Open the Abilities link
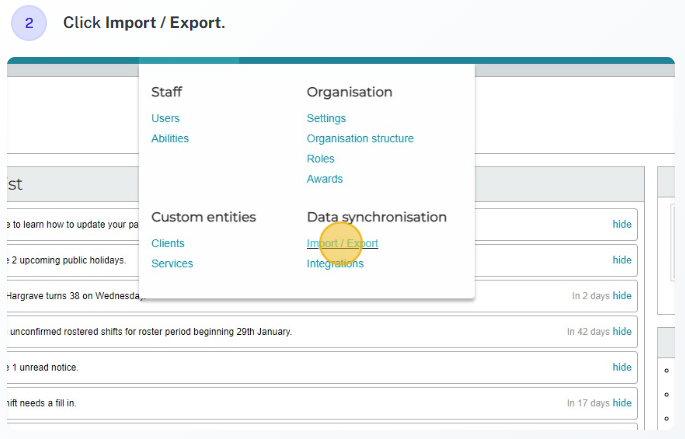Screen dimensions: 685x439 pyautogui.click(x=170, y=138)
